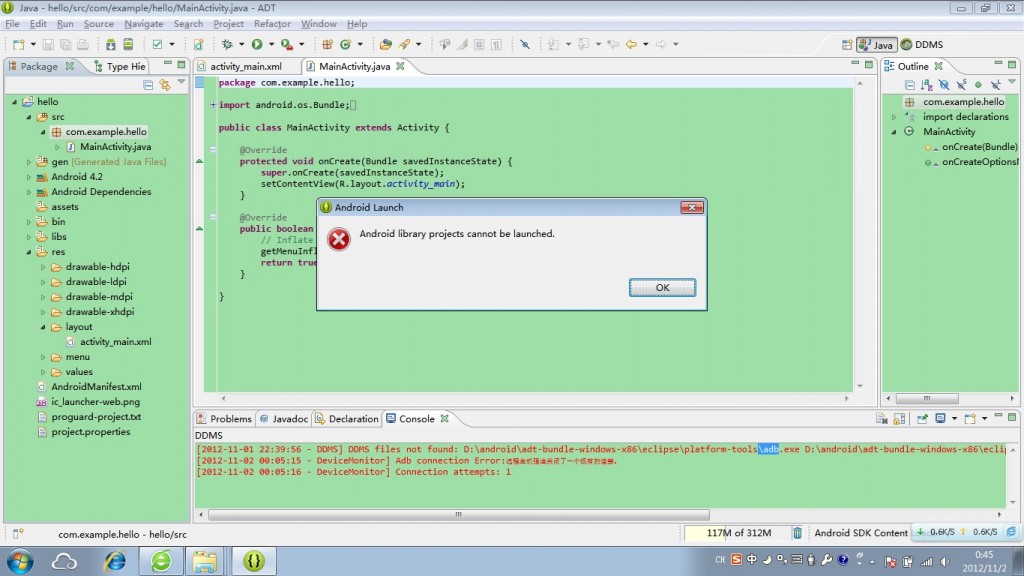Select the Java perspective button
The width and height of the screenshot is (1024, 576).
(876, 44)
